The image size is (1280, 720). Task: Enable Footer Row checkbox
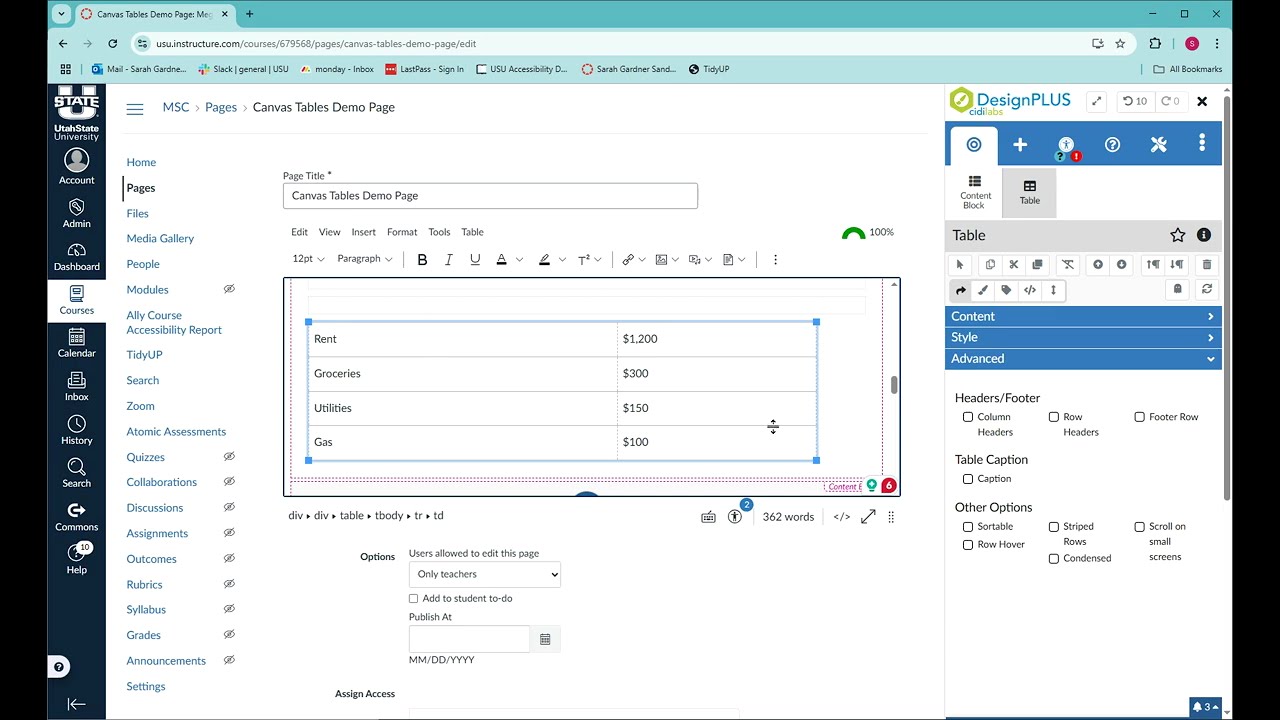pos(1140,417)
